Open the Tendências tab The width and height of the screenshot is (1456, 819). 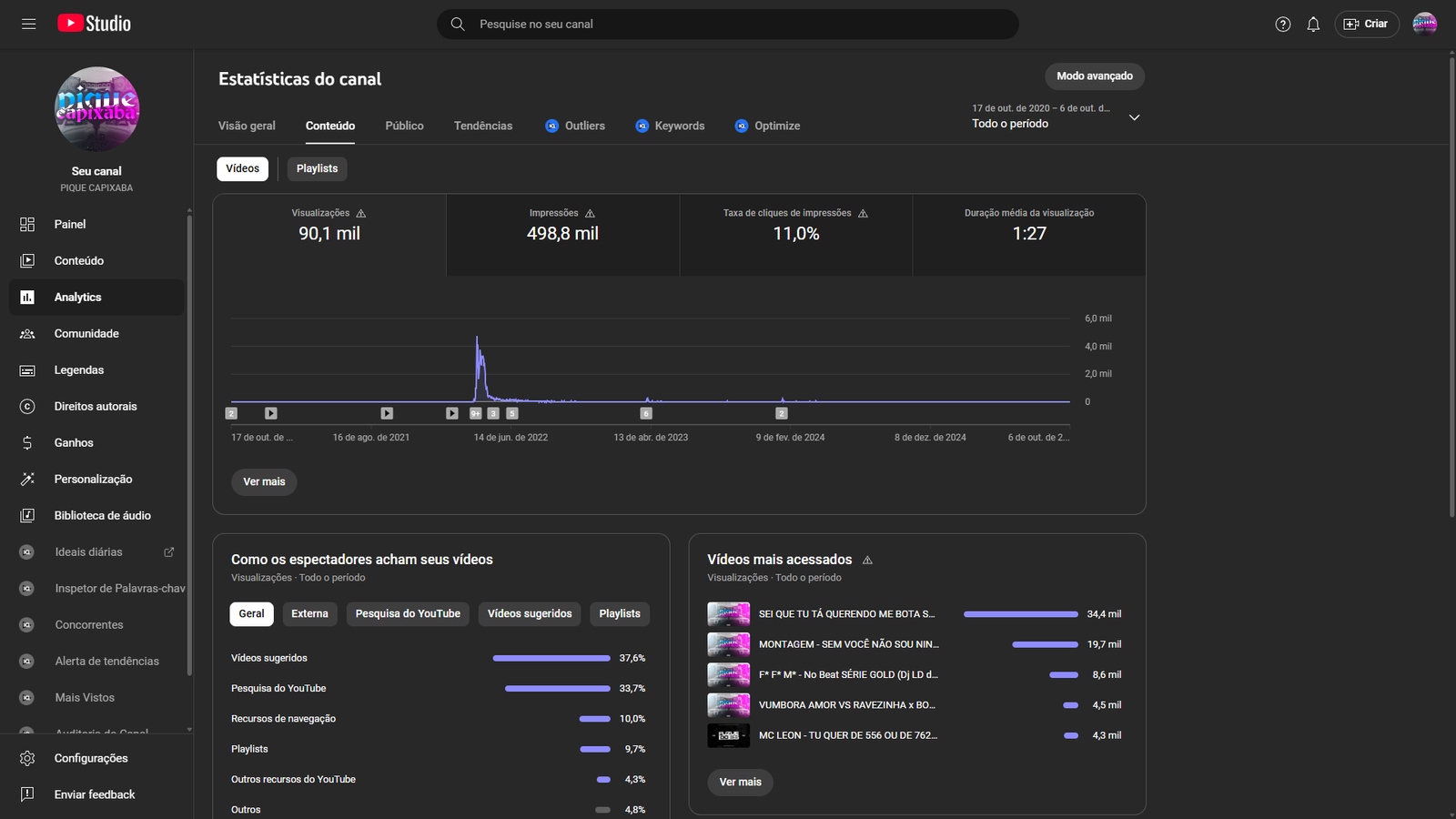pyautogui.click(x=483, y=126)
